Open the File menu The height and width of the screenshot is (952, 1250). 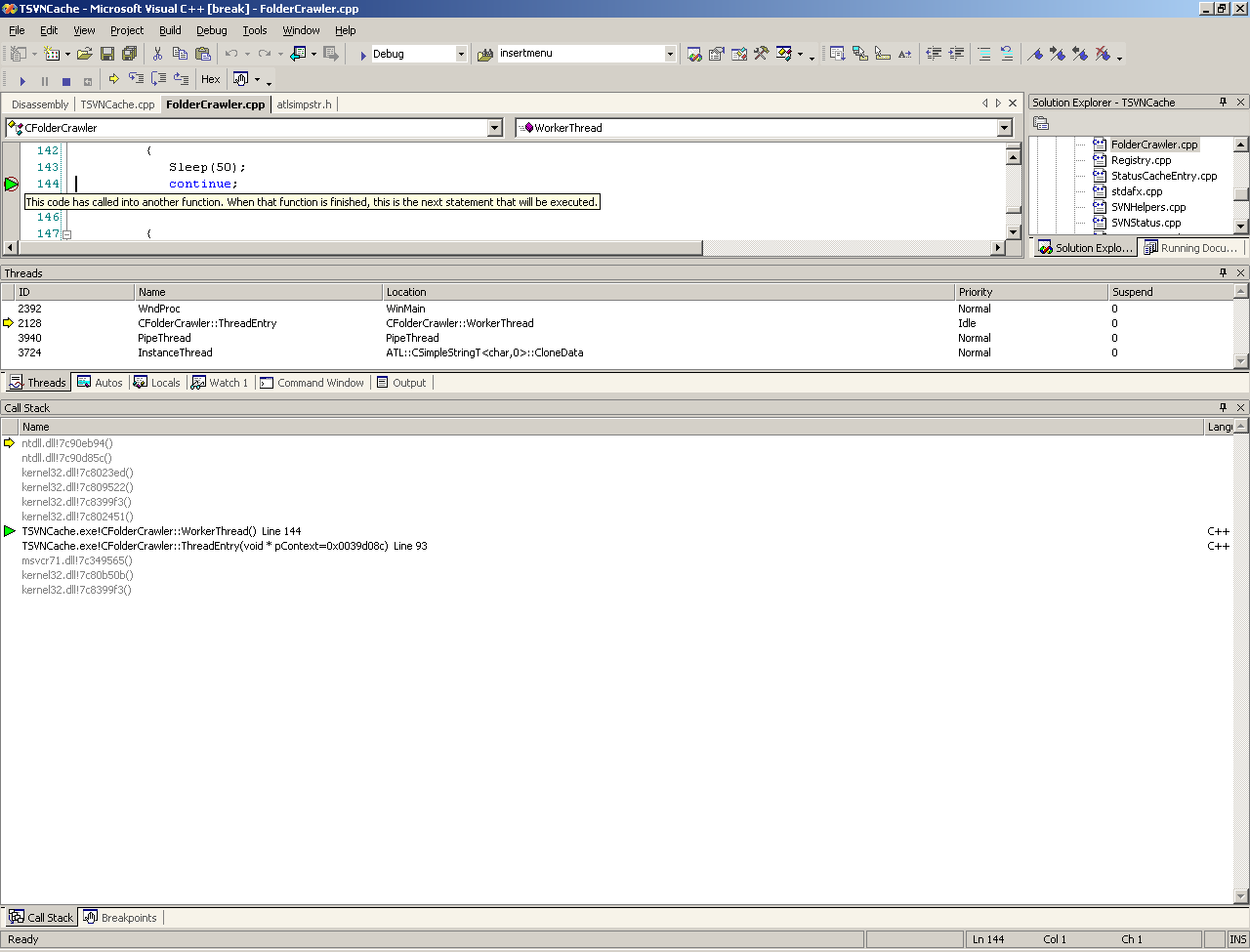point(17,30)
